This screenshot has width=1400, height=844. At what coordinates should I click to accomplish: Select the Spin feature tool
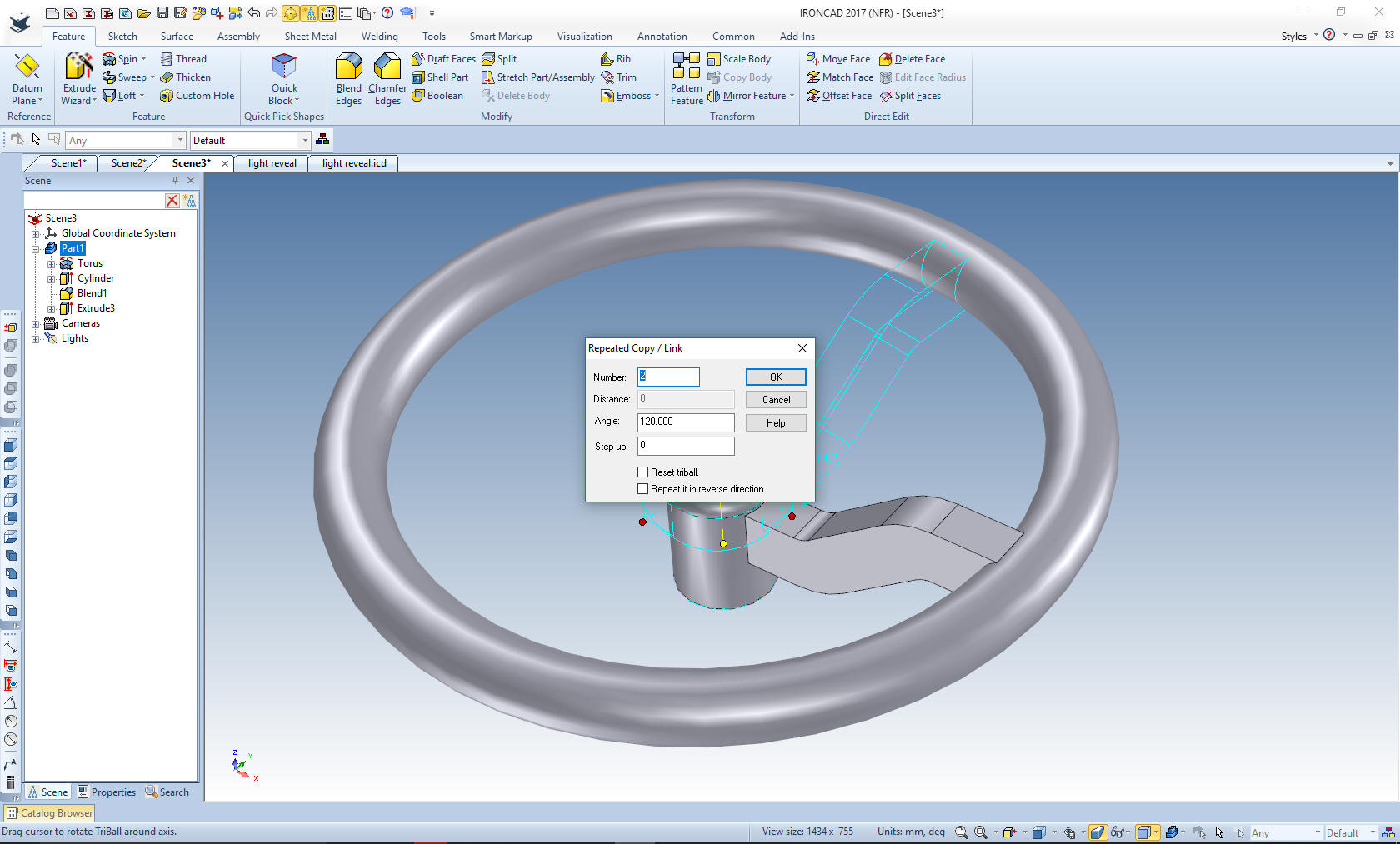coord(124,59)
